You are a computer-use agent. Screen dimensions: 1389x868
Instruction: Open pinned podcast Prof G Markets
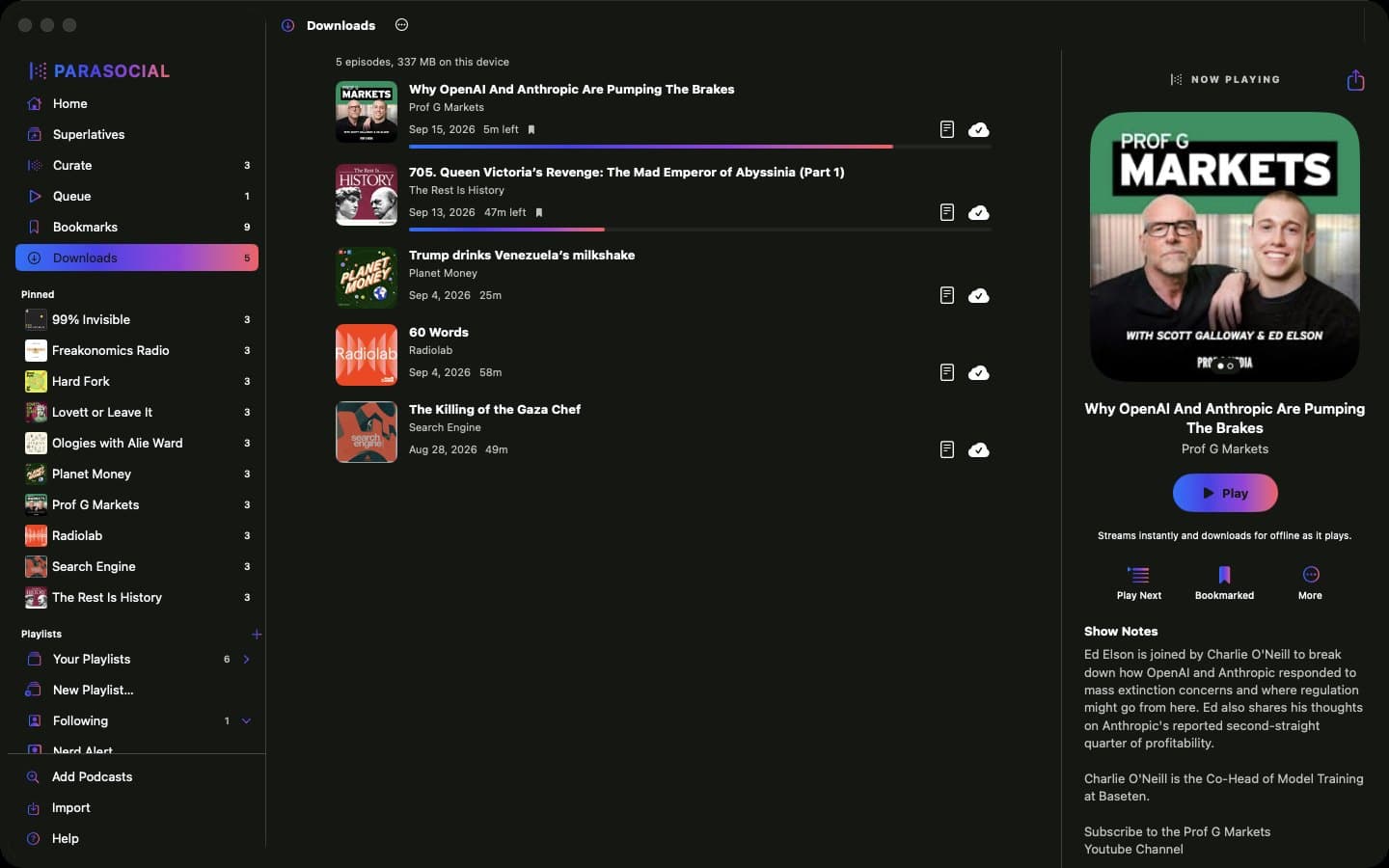tap(137, 504)
